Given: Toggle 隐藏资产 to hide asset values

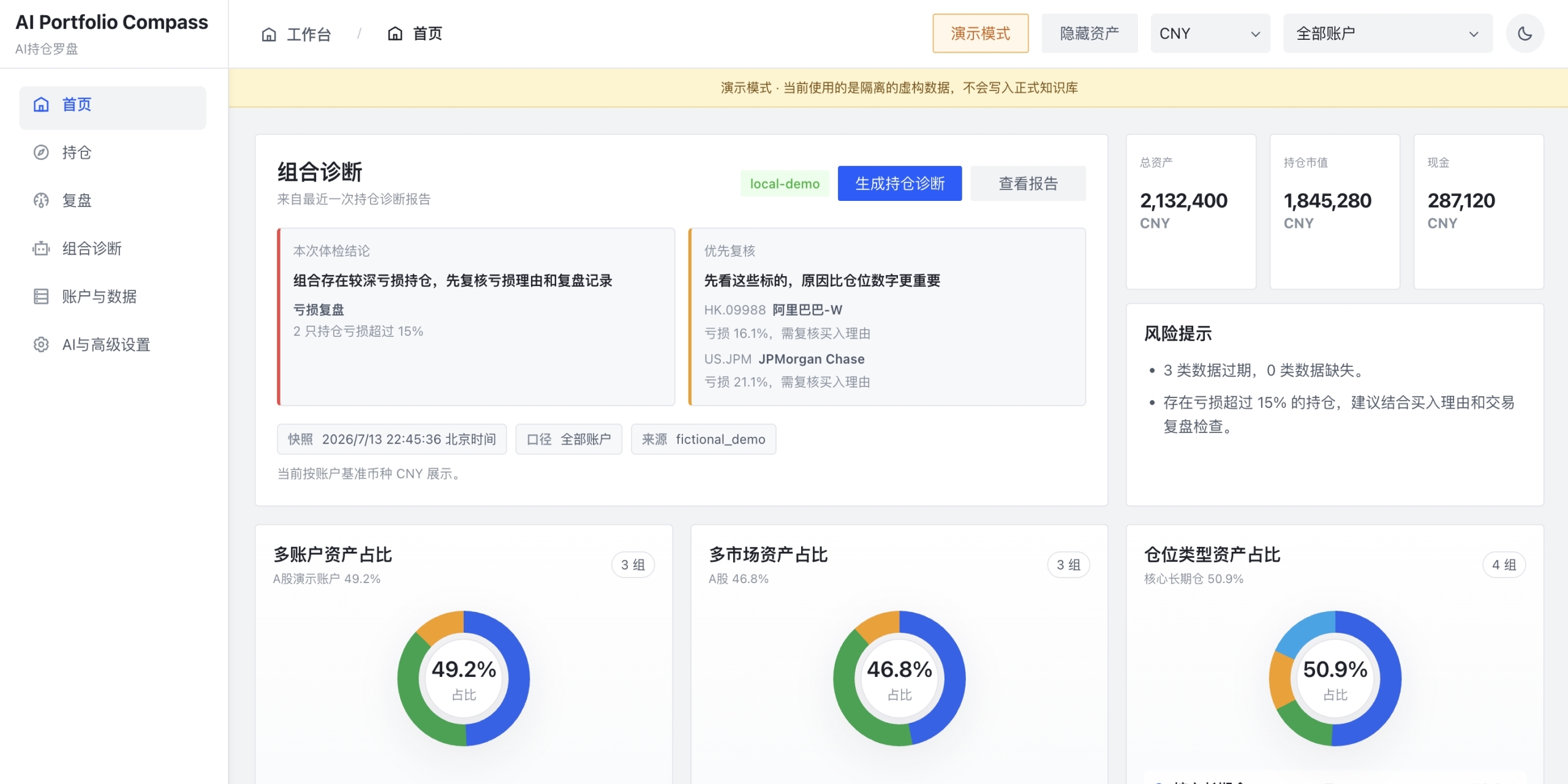Looking at the screenshot, I should tap(1089, 33).
